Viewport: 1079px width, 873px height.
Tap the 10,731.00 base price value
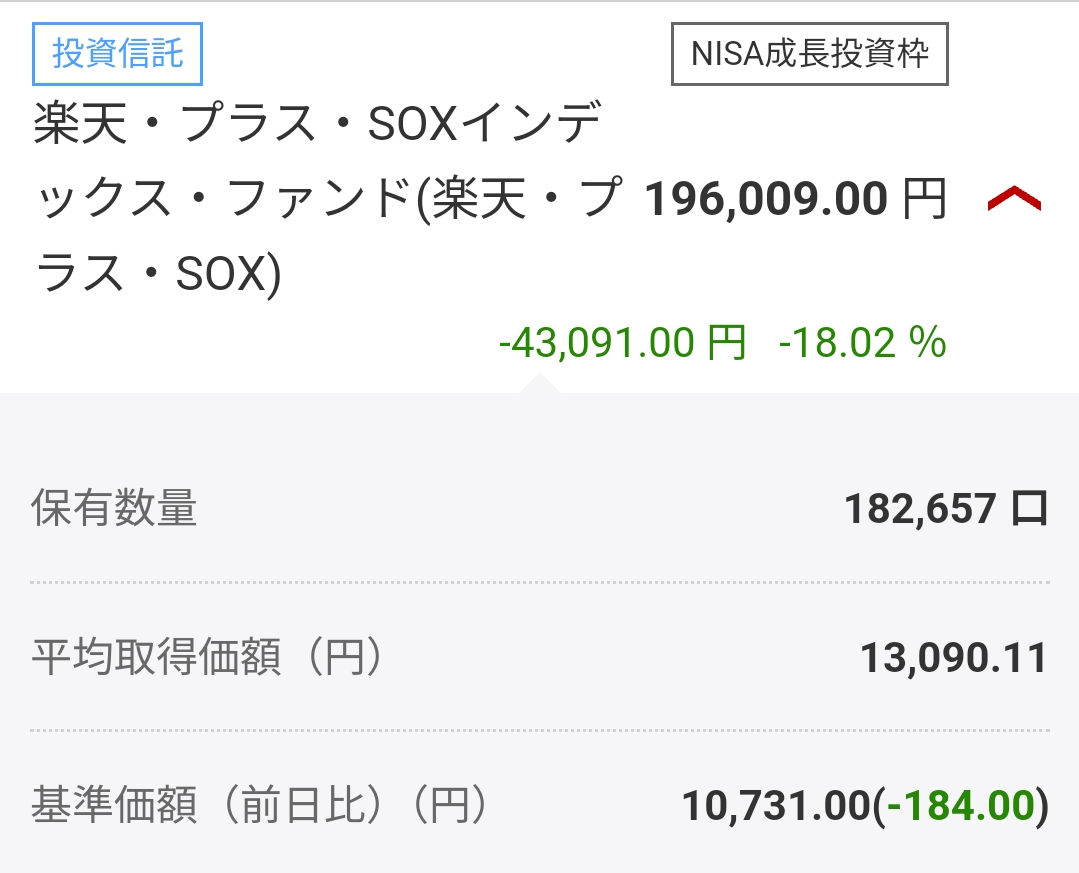[x=776, y=806]
